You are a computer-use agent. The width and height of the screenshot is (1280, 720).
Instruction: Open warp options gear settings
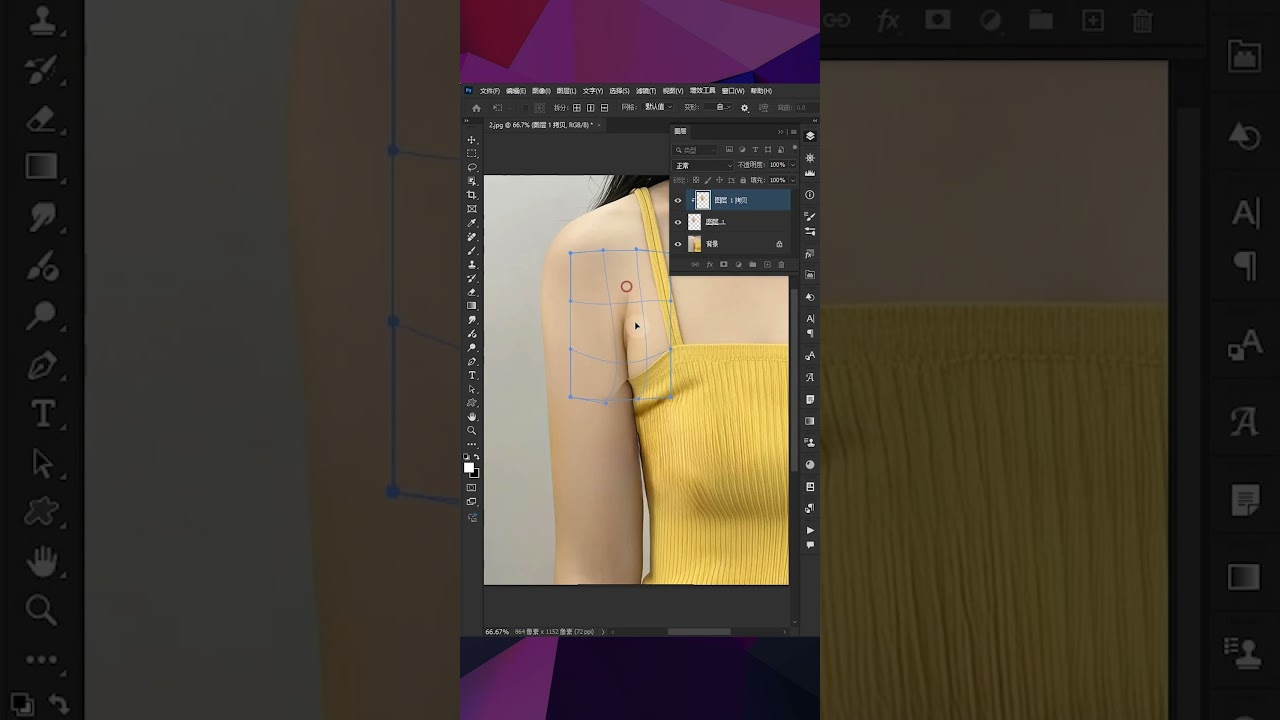[x=744, y=108]
